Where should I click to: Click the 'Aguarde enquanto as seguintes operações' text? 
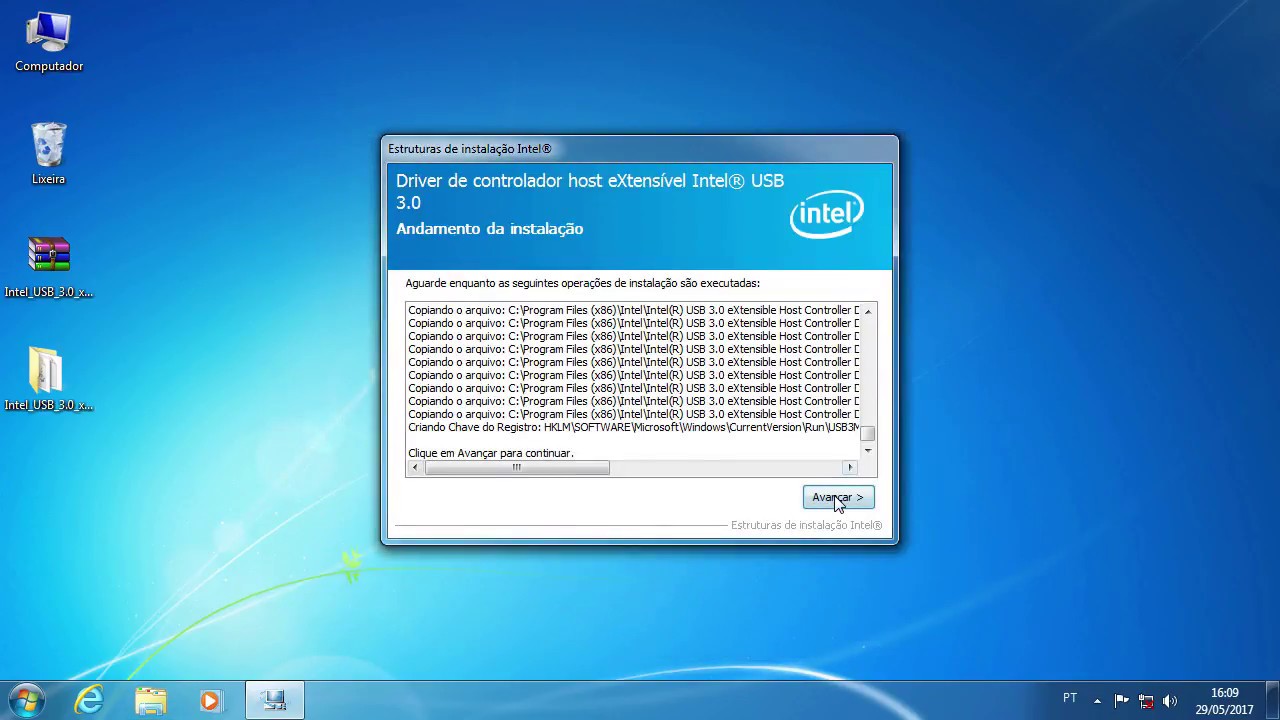point(582,283)
